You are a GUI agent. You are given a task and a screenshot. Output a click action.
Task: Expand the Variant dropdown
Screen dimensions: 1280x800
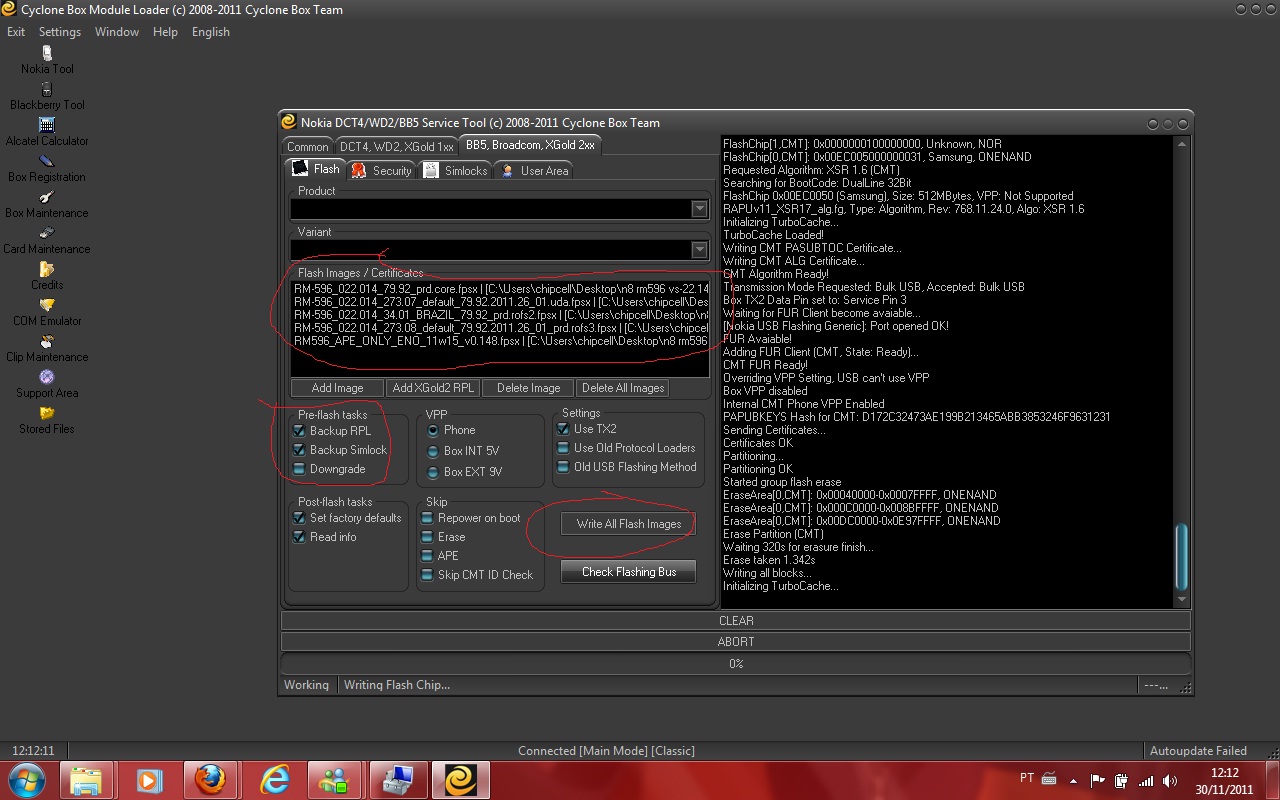(x=699, y=250)
